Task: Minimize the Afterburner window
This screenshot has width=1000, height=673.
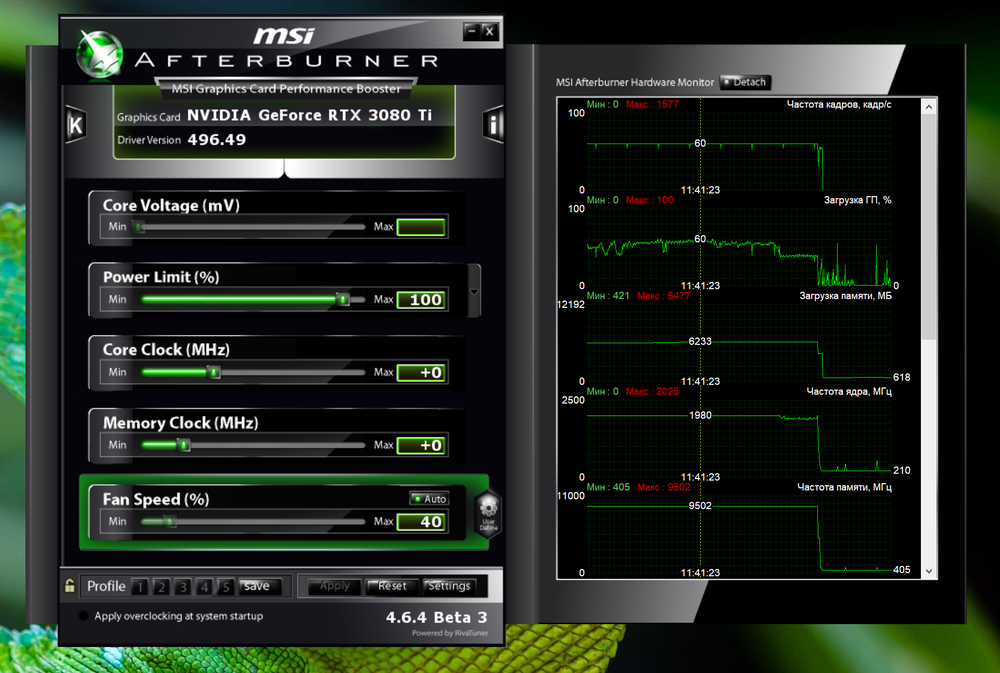Action: pyautogui.click(x=471, y=31)
